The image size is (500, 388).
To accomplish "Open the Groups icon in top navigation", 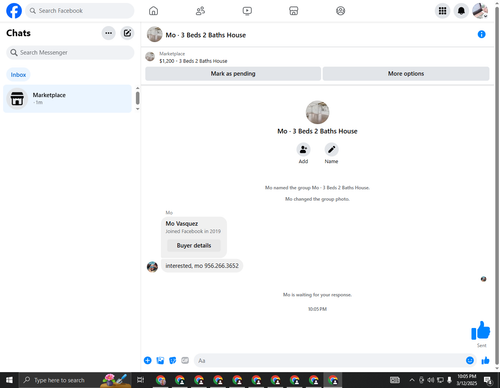I will (x=340, y=11).
